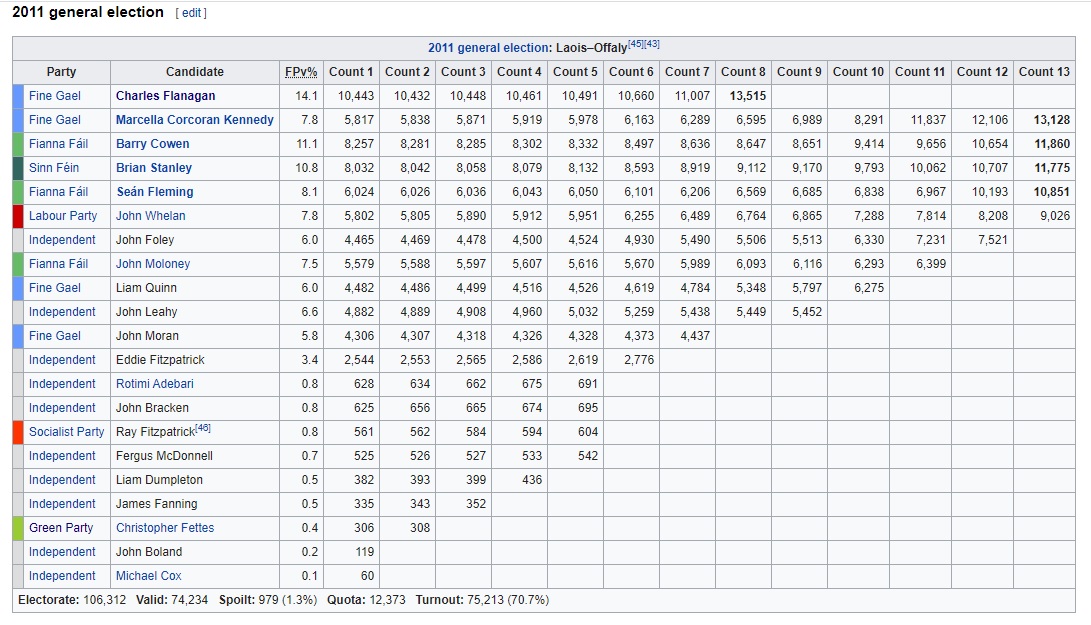Open Fine Gael link in Liam Quinn's row

click(55, 288)
